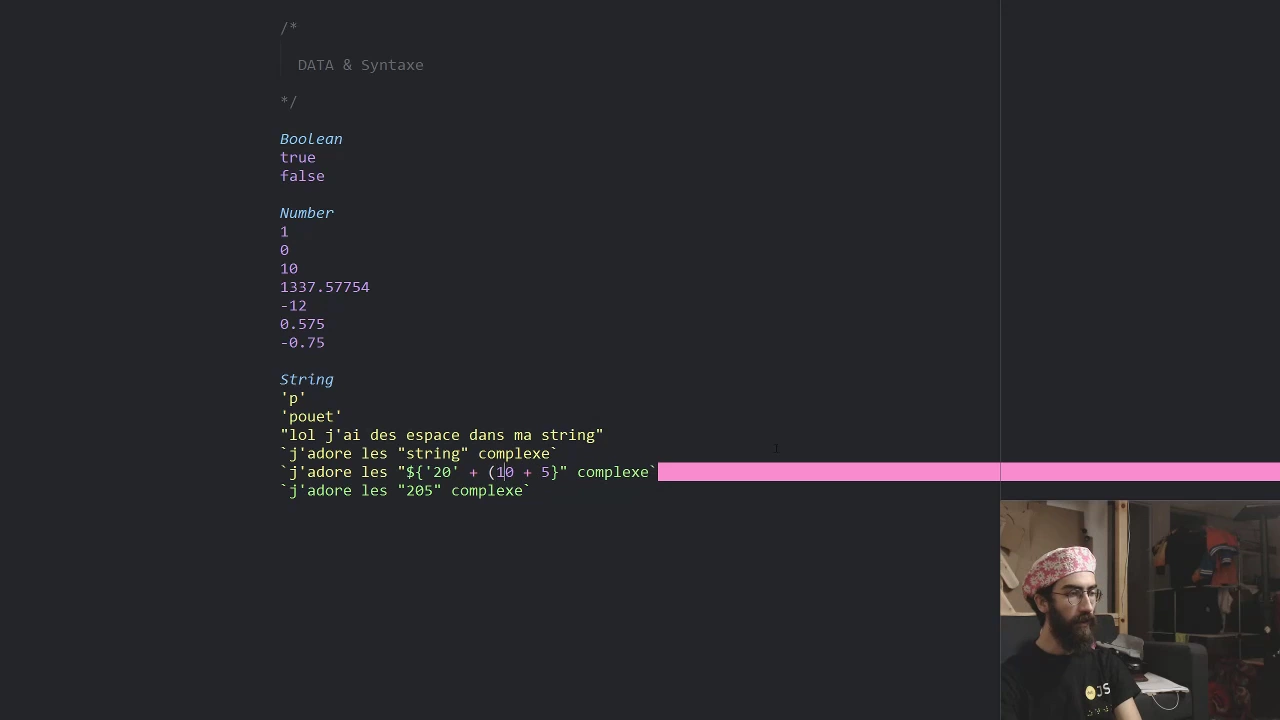Click the pink highlighted trailing whitespace
1280x720 pixels.
pyautogui.click(x=969, y=472)
